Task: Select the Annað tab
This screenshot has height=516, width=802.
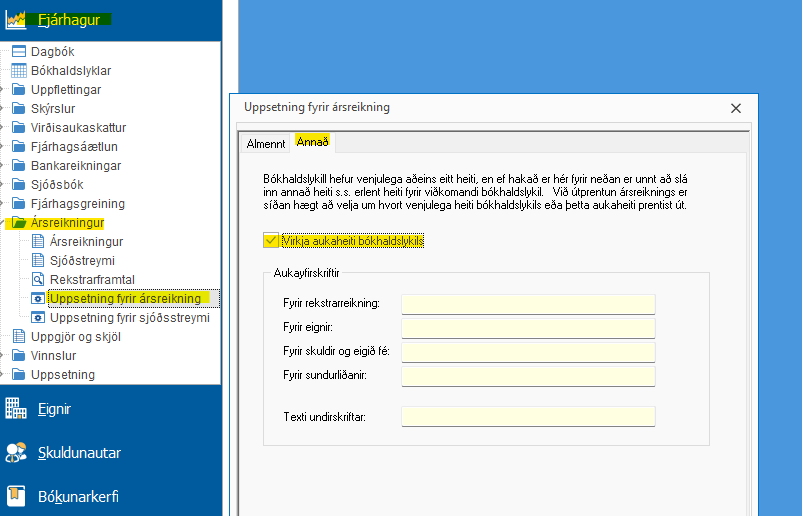Action: 312,142
